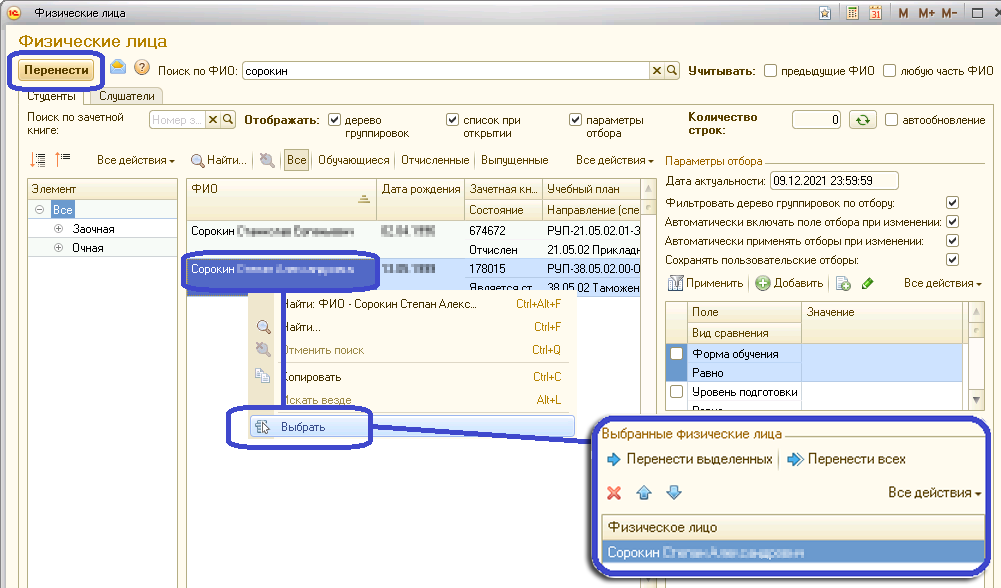Open the calculator icon in the title bar
The height and width of the screenshot is (588, 1001).
852,13
